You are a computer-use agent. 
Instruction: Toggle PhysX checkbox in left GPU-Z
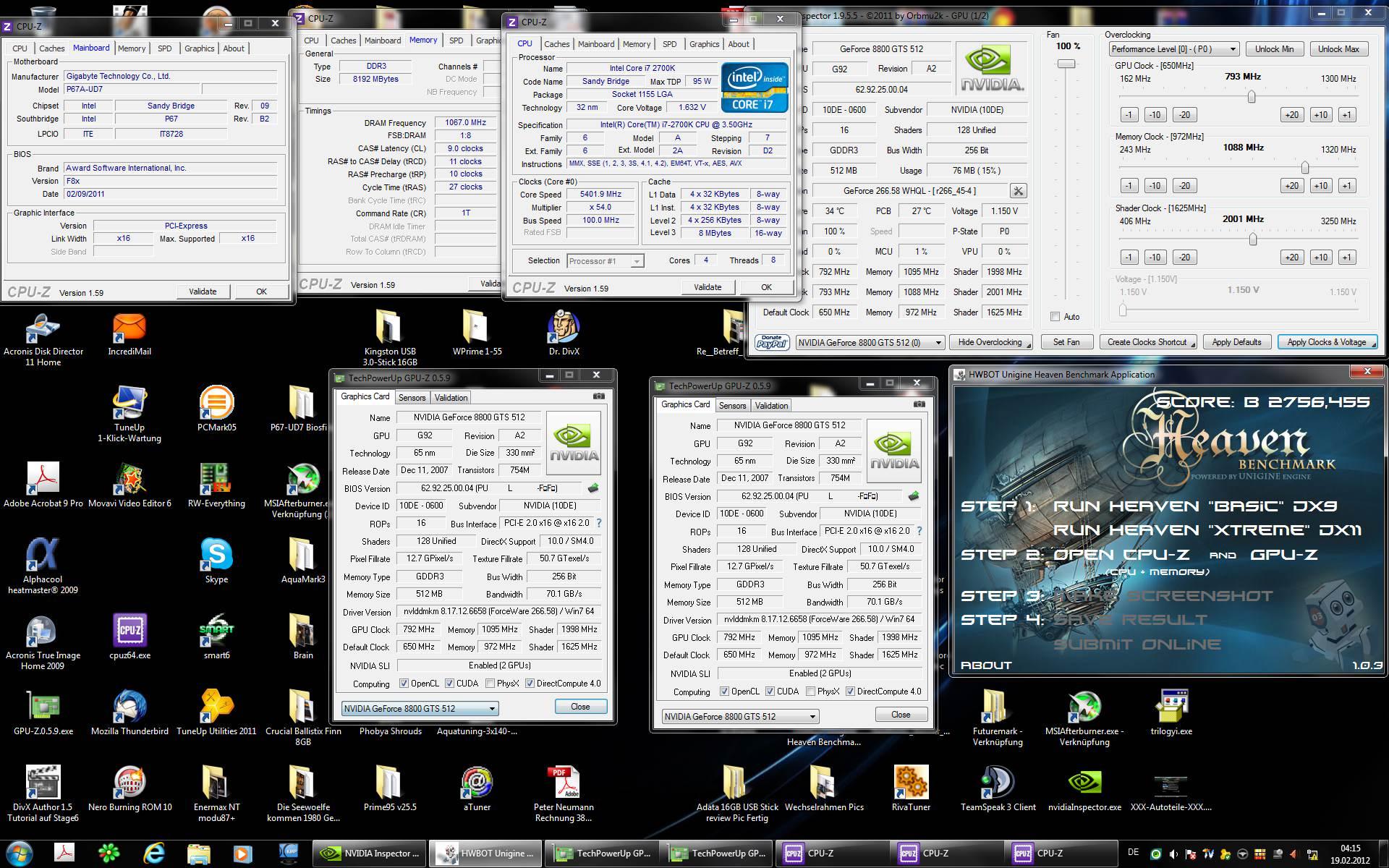point(490,684)
